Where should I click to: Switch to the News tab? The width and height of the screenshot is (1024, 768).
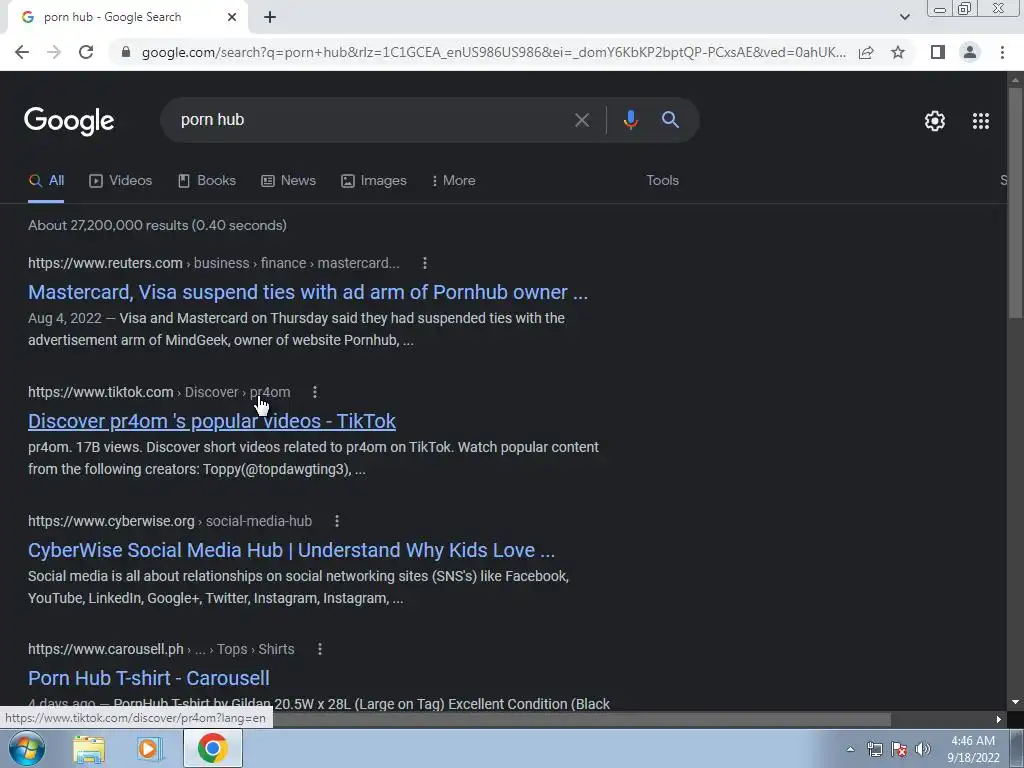[288, 181]
